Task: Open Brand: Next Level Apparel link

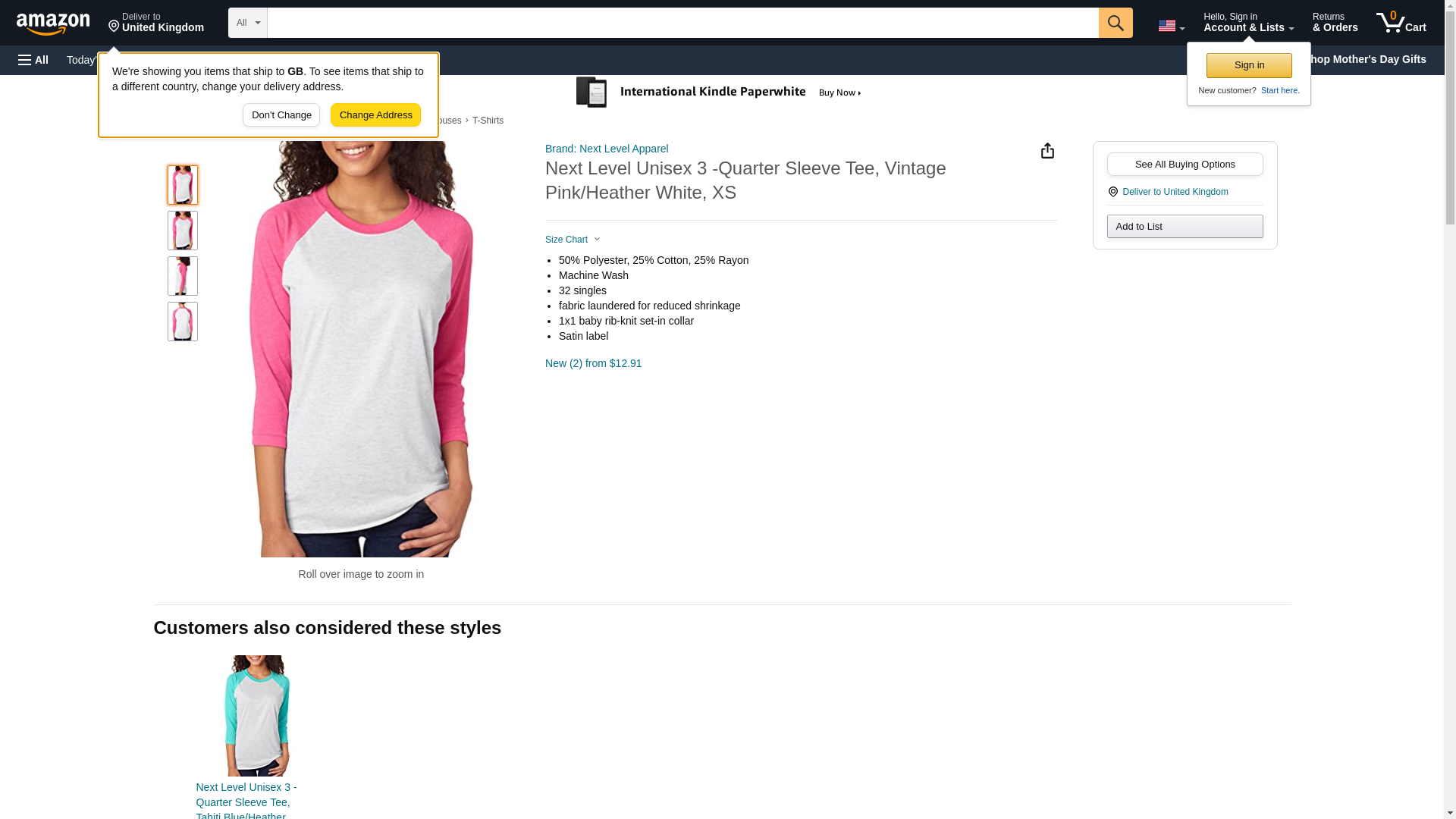Action: (x=606, y=149)
